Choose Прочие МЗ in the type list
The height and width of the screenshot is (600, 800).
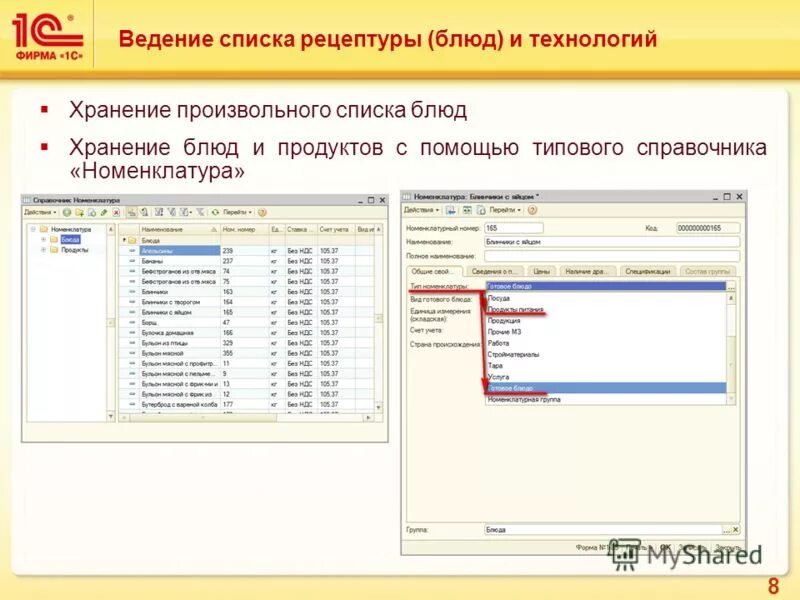(606, 332)
